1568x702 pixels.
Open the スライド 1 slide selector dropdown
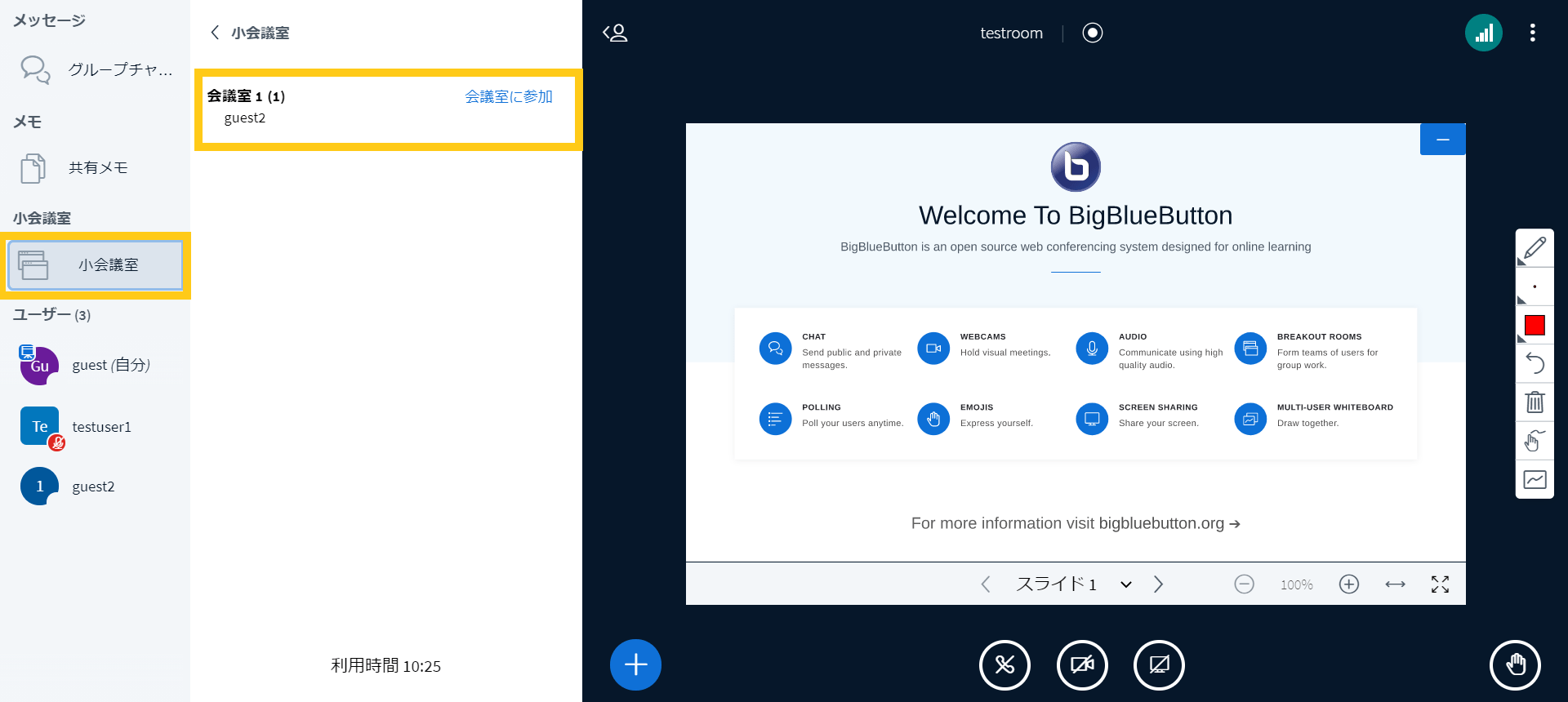[1074, 584]
